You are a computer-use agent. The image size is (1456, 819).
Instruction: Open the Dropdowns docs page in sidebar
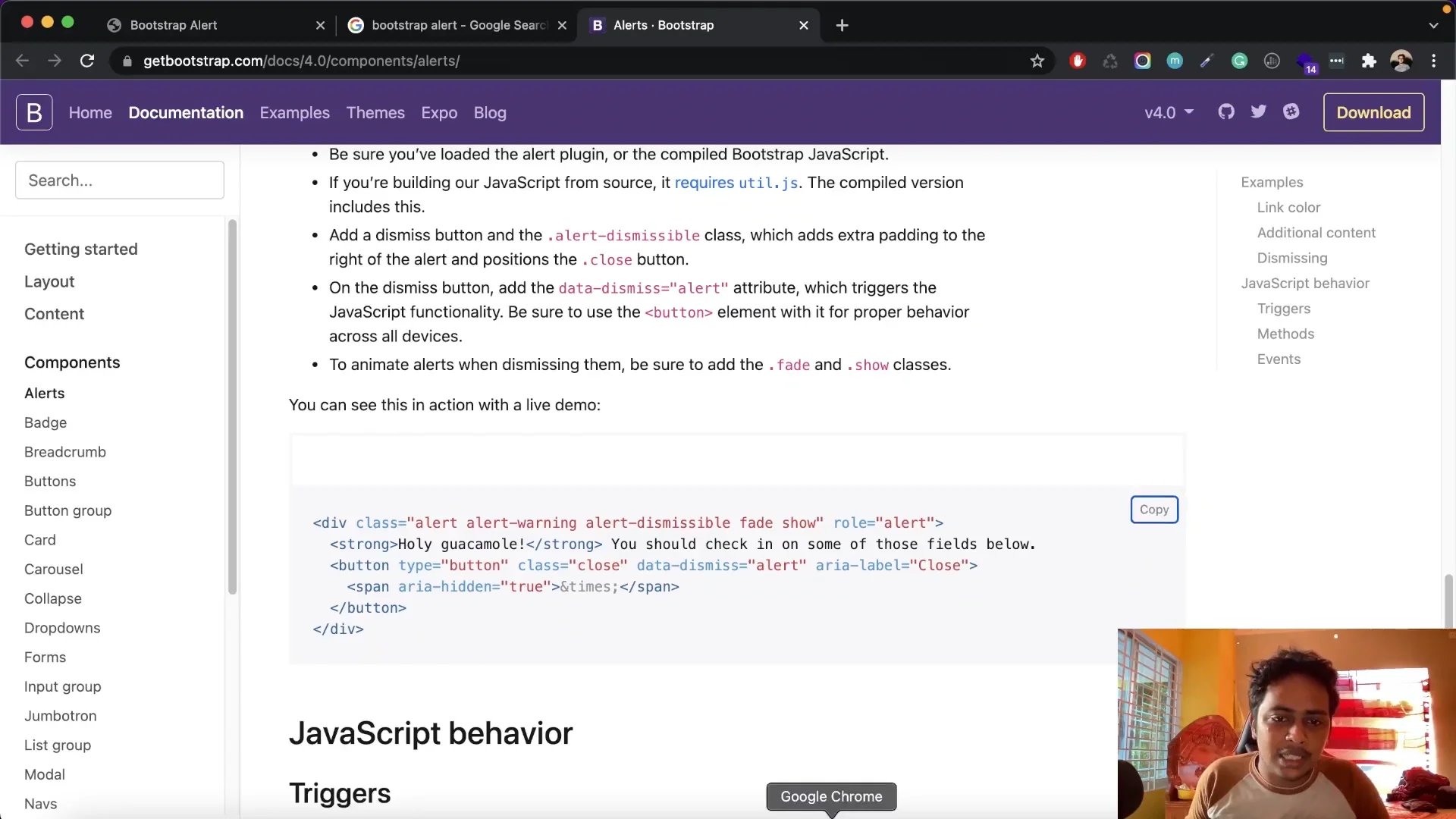click(x=62, y=628)
